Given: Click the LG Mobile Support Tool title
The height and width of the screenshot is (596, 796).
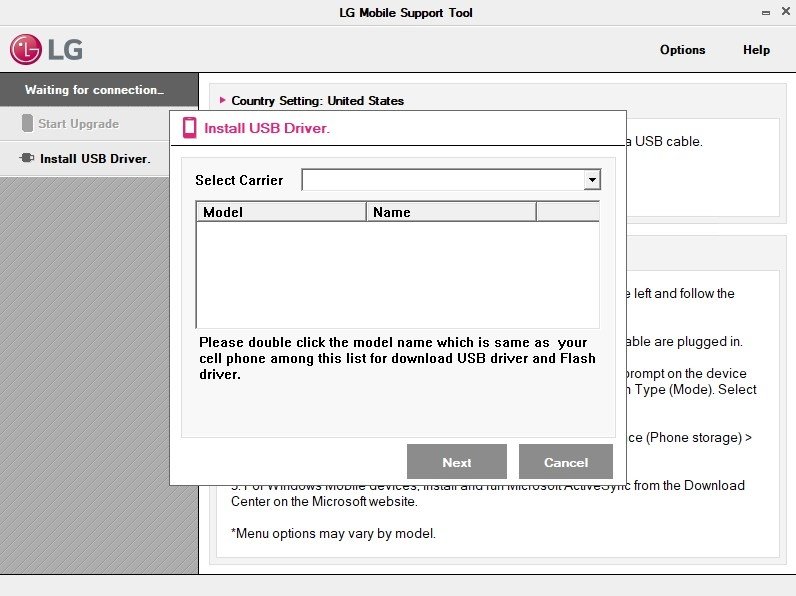Looking at the screenshot, I should 406,13.
